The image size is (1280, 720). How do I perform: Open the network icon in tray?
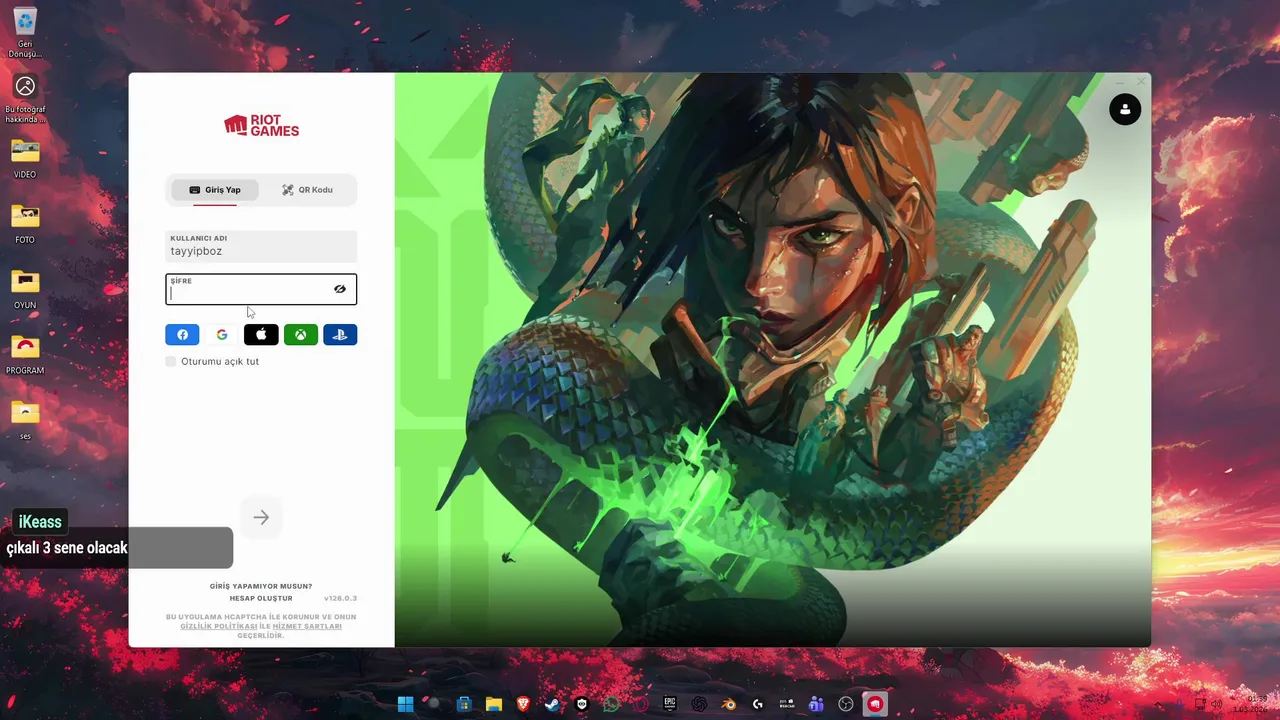tap(1199, 704)
